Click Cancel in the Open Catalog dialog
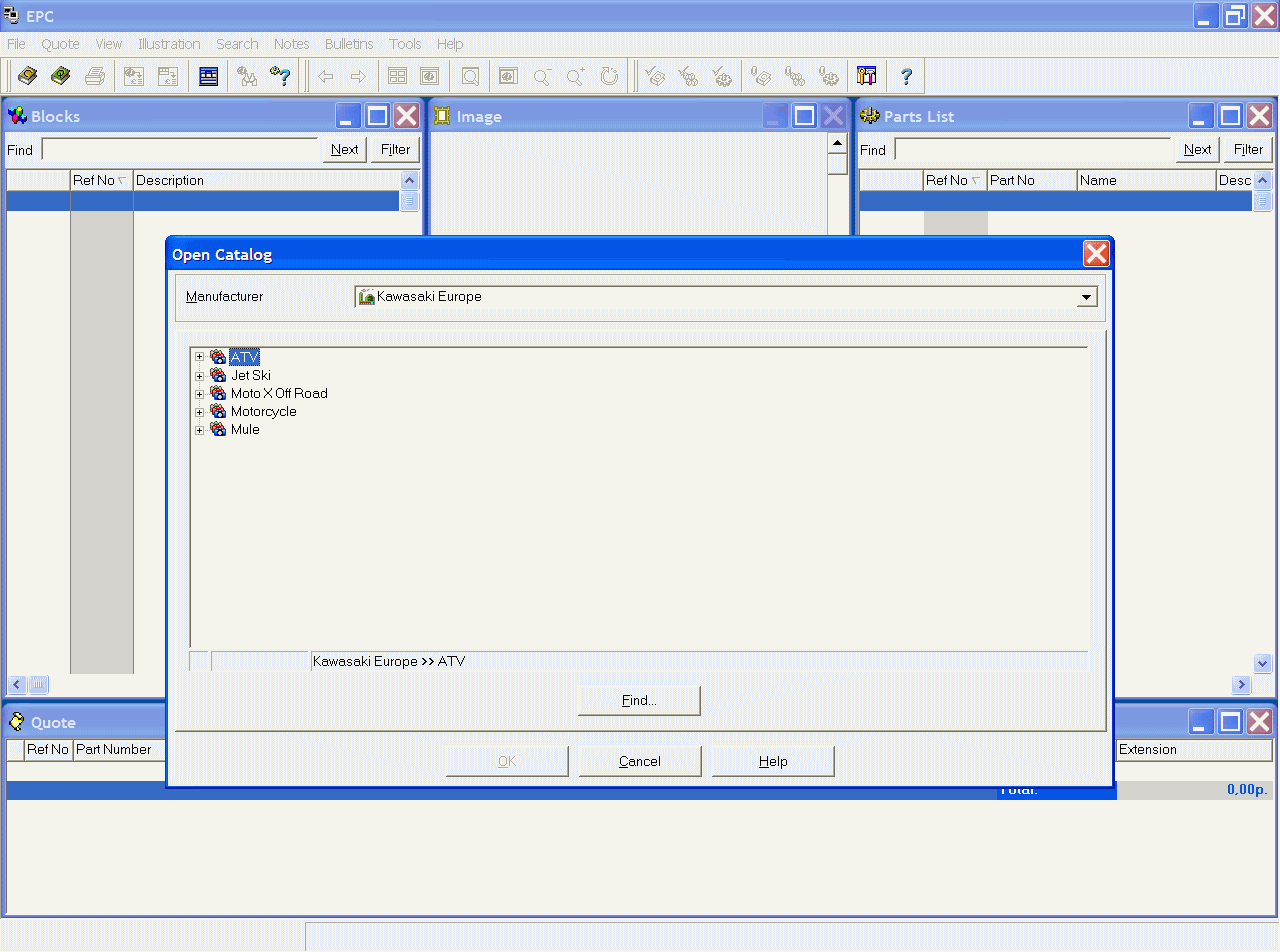 click(x=639, y=761)
